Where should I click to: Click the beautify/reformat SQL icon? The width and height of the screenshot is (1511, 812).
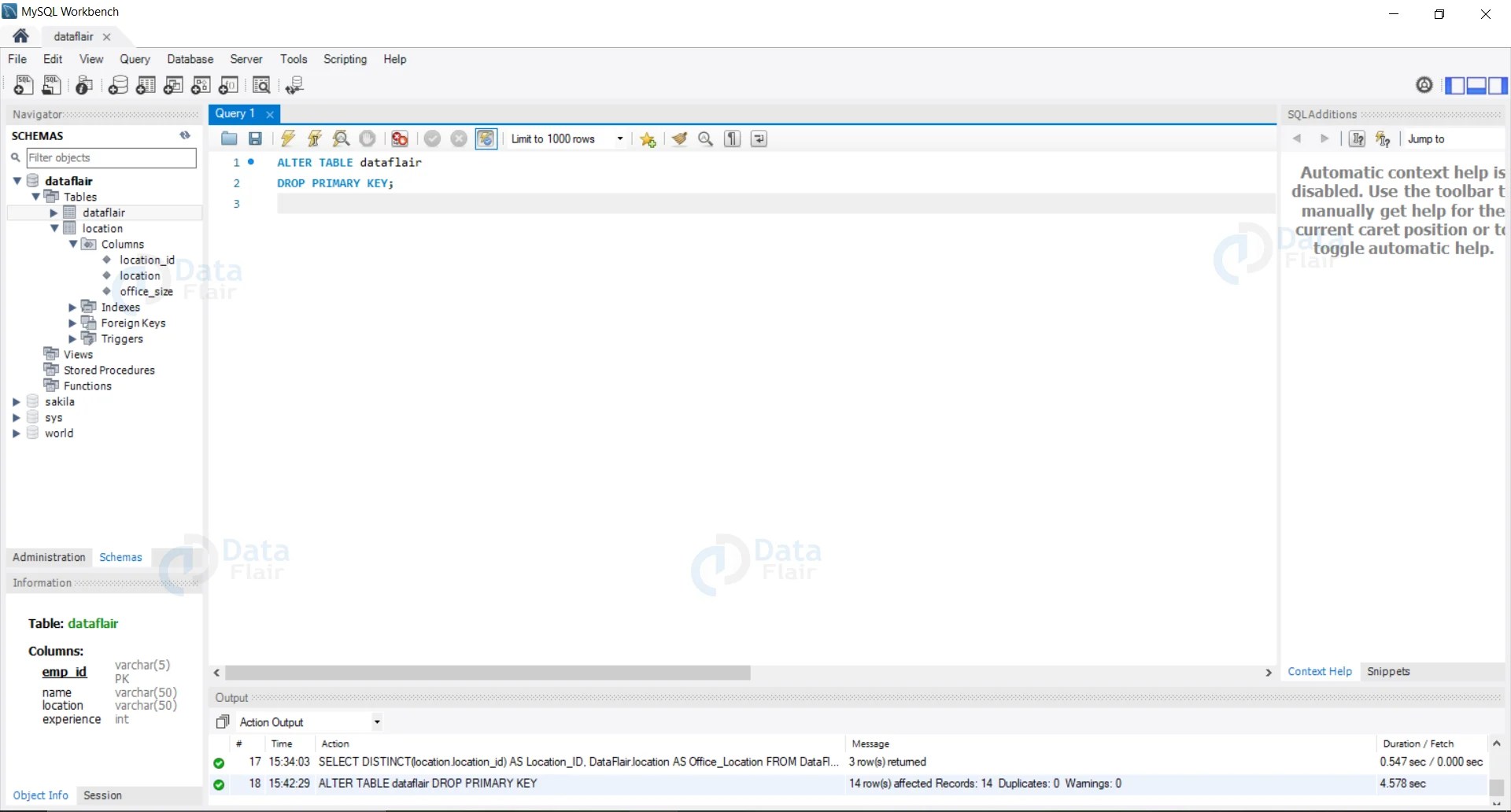680,138
